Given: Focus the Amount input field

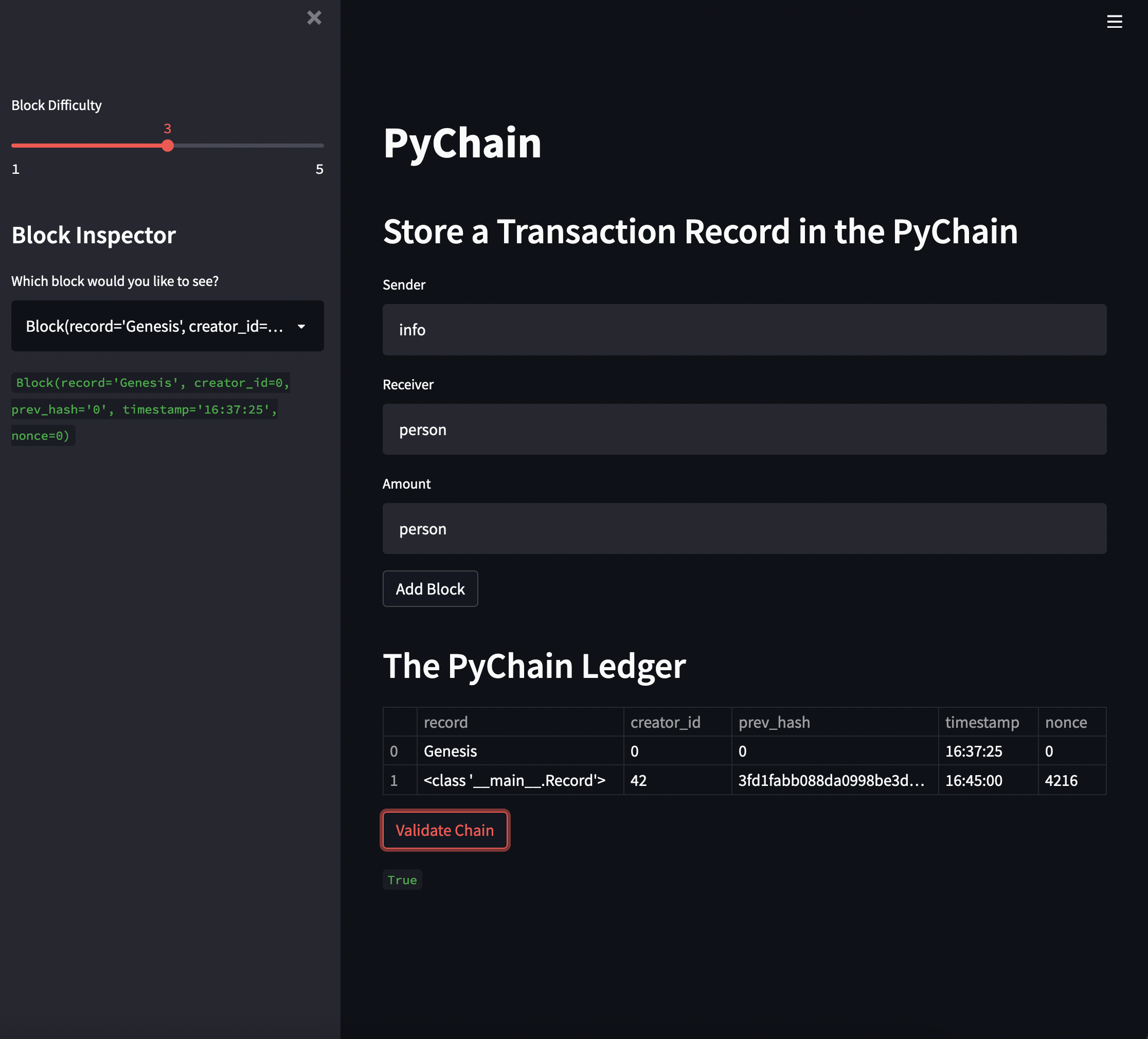Looking at the screenshot, I should (x=744, y=528).
